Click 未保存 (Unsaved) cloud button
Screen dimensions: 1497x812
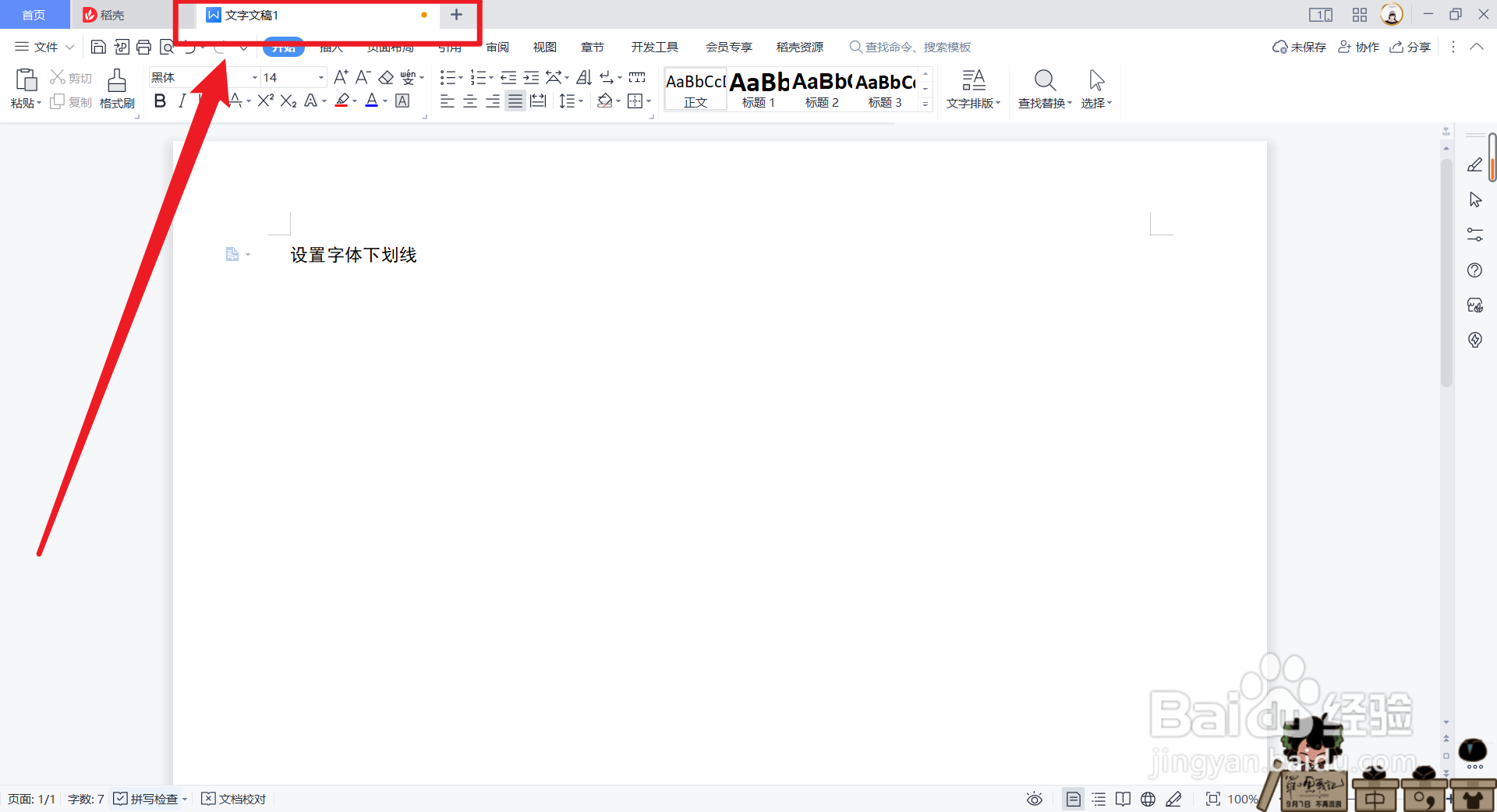point(1299,47)
